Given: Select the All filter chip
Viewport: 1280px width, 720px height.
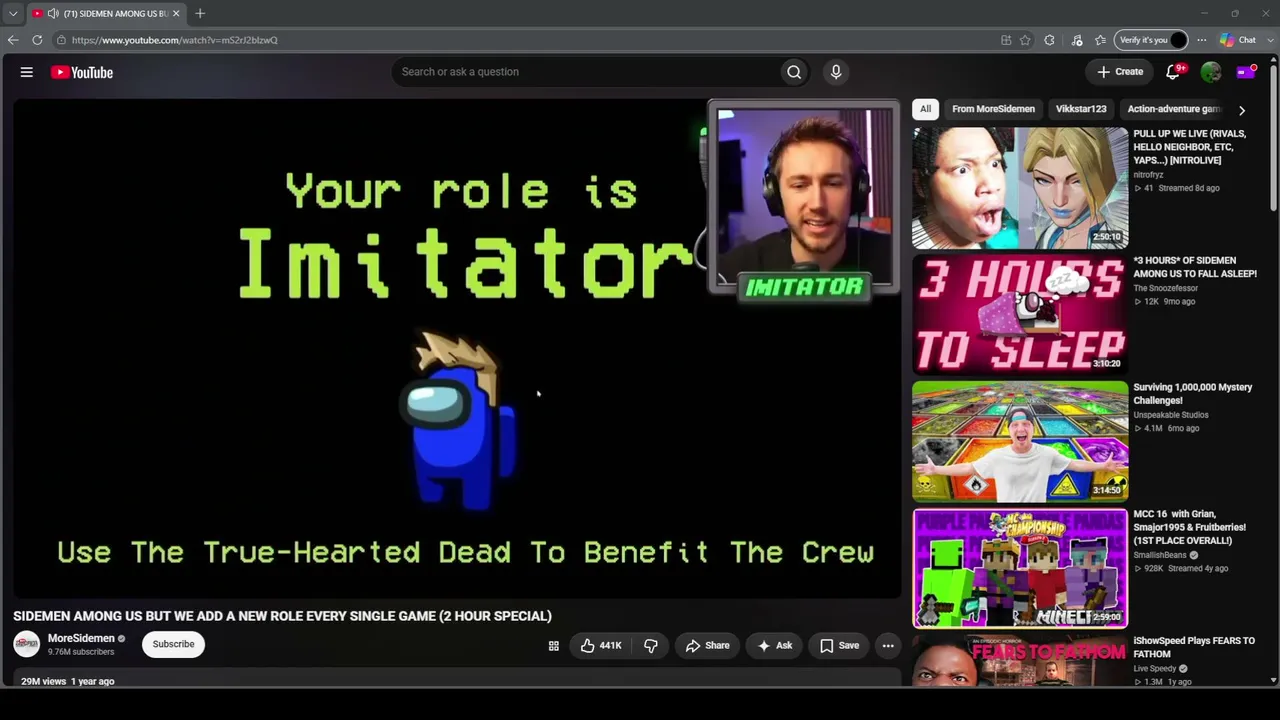Looking at the screenshot, I should [926, 109].
